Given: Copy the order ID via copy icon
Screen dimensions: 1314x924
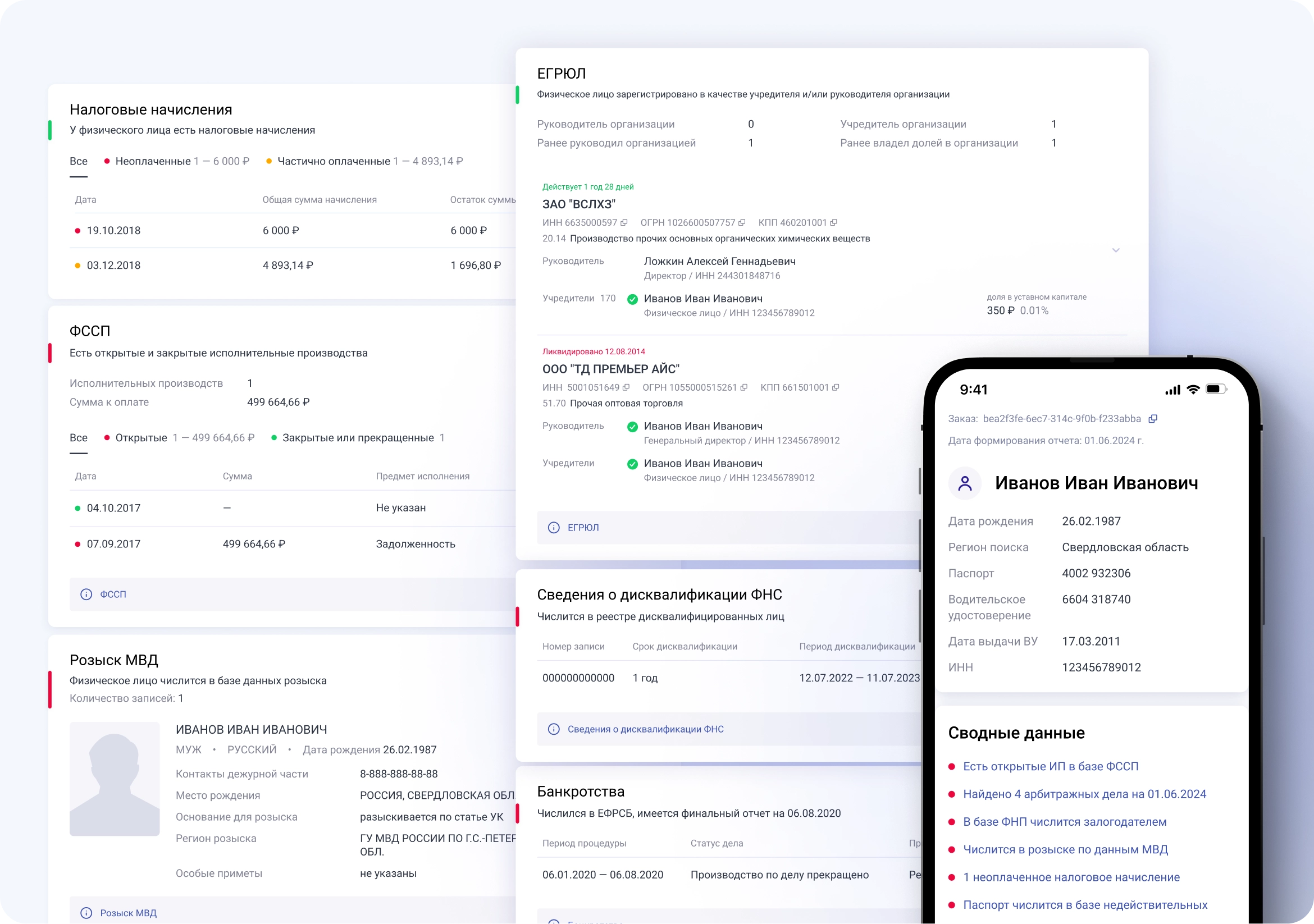Looking at the screenshot, I should [1153, 418].
